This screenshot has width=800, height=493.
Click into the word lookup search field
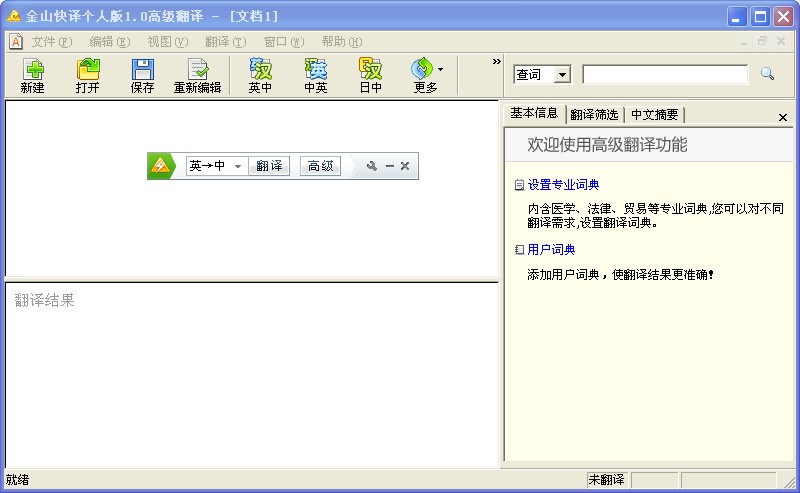click(665, 75)
